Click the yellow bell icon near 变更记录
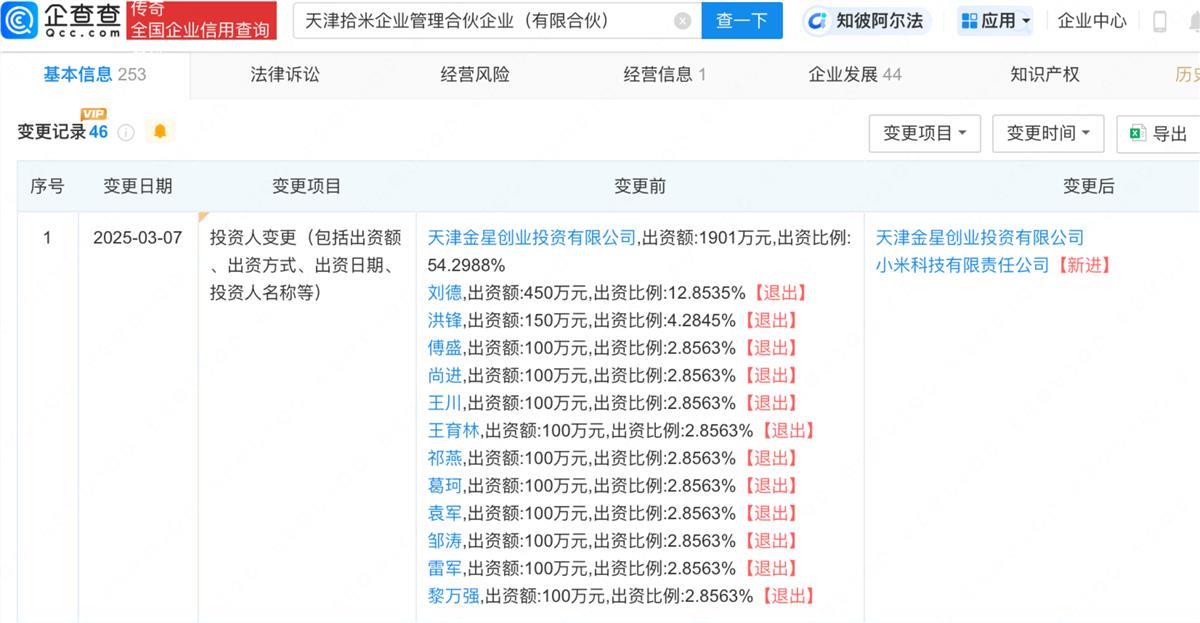The image size is (1200, 623). click(x=160, y=132)
